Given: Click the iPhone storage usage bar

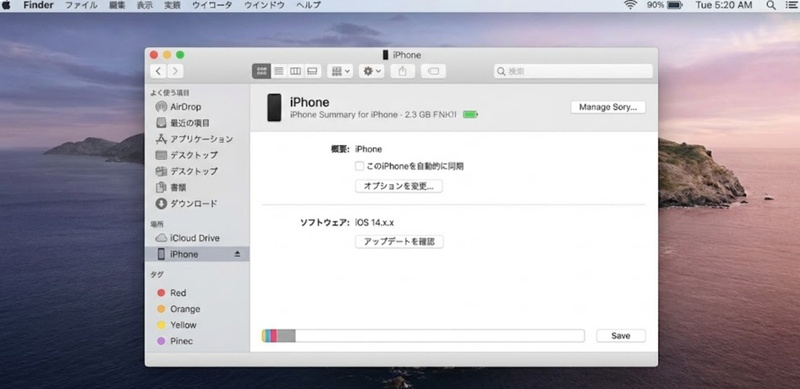Looking at the screenshot, I should click(423, 336).
